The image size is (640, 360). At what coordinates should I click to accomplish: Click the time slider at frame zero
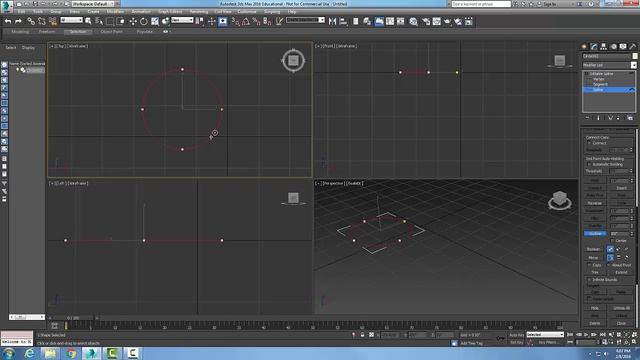click(66, 326)
